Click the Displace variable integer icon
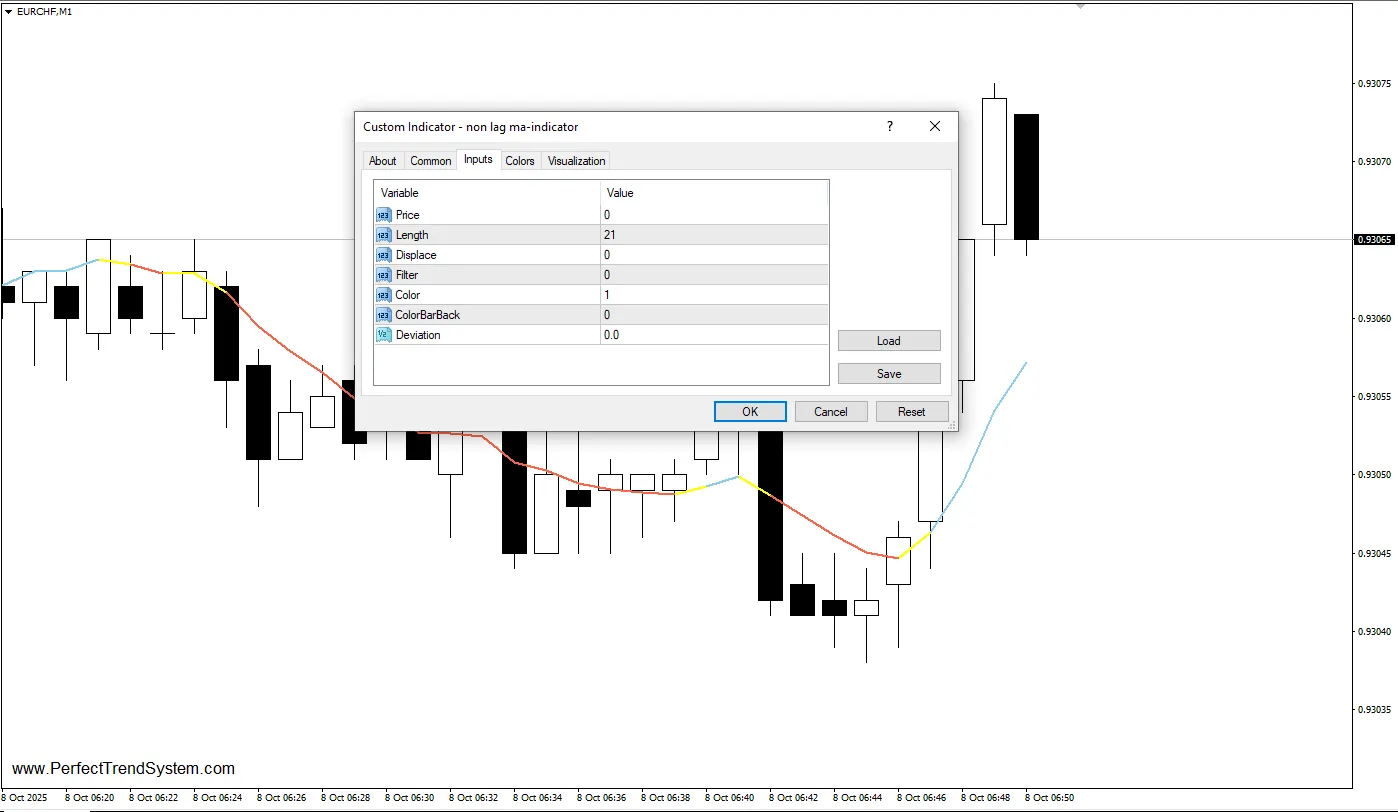This screenshot has height=812, width=1398. pyautogui.click(x=384, y=255)
